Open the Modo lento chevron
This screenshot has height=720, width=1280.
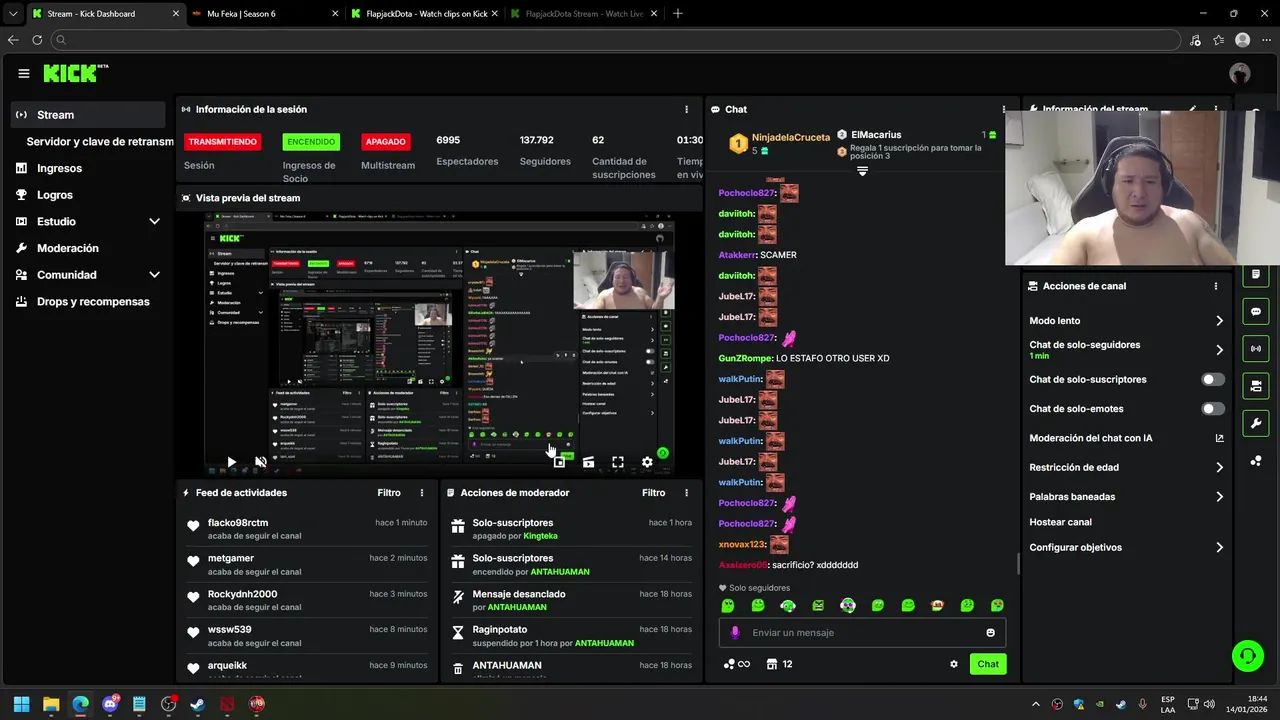point(1219,321)
